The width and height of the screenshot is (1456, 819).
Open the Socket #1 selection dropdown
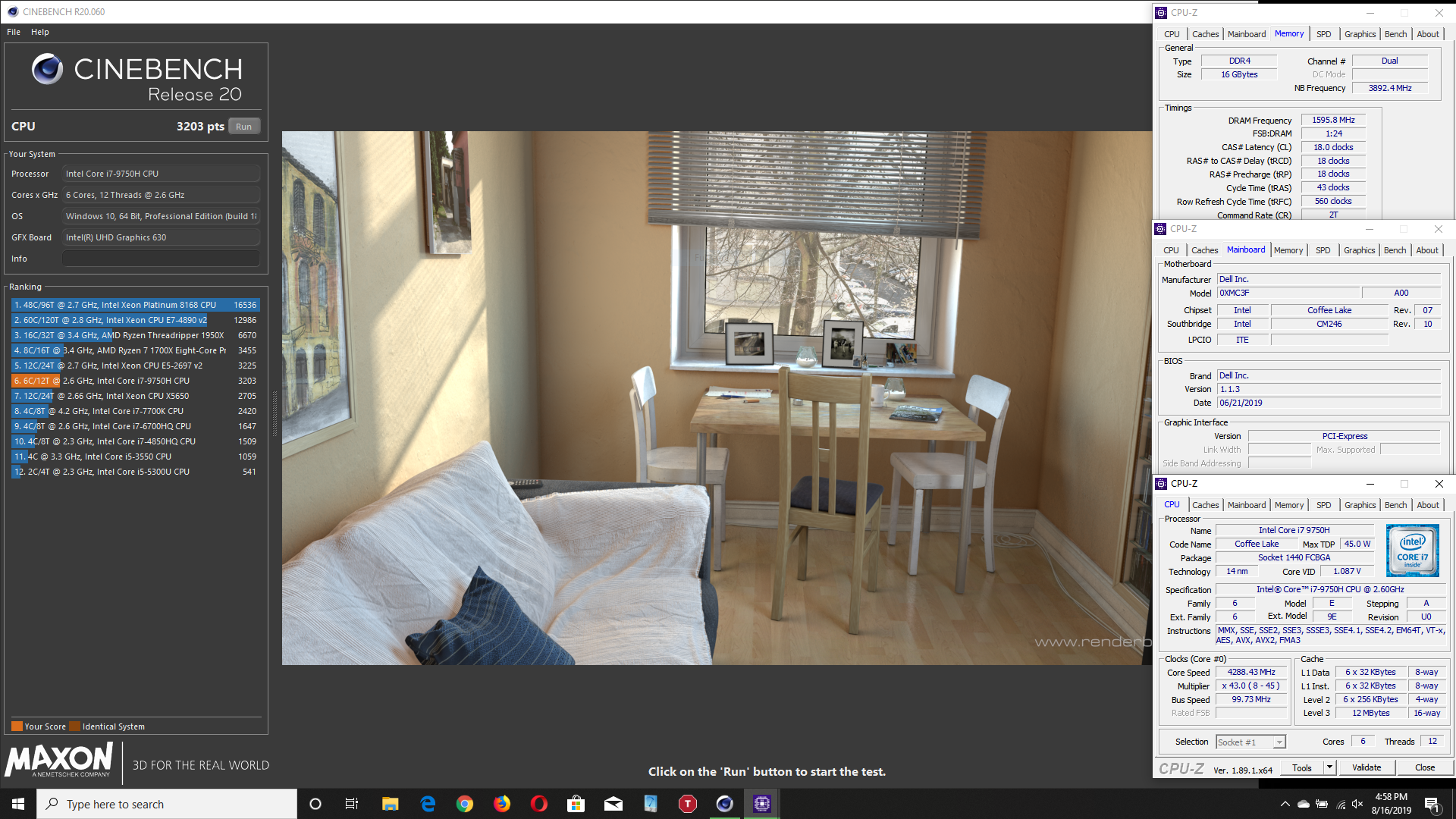coord(1250,742)
